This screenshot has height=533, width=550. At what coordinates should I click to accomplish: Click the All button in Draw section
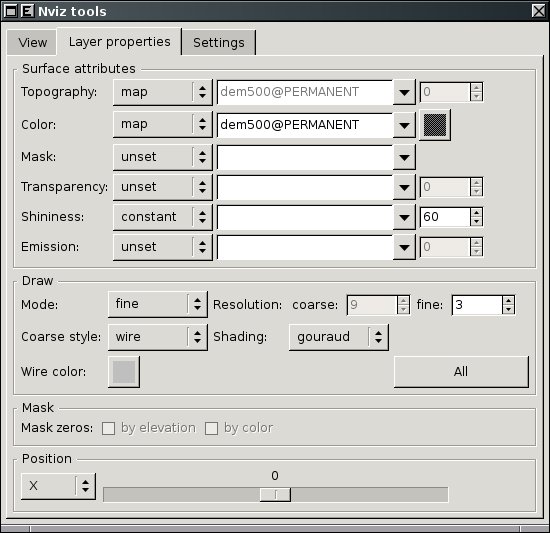[461, 372]
